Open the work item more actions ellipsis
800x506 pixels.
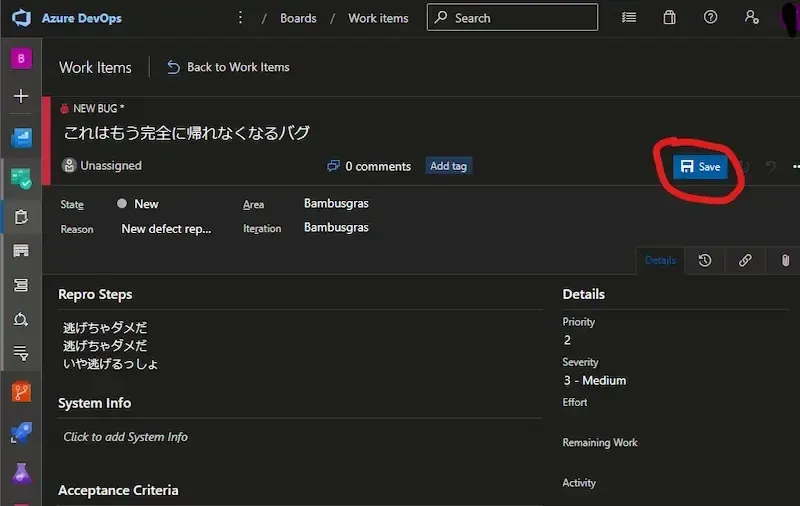[795, 167]
